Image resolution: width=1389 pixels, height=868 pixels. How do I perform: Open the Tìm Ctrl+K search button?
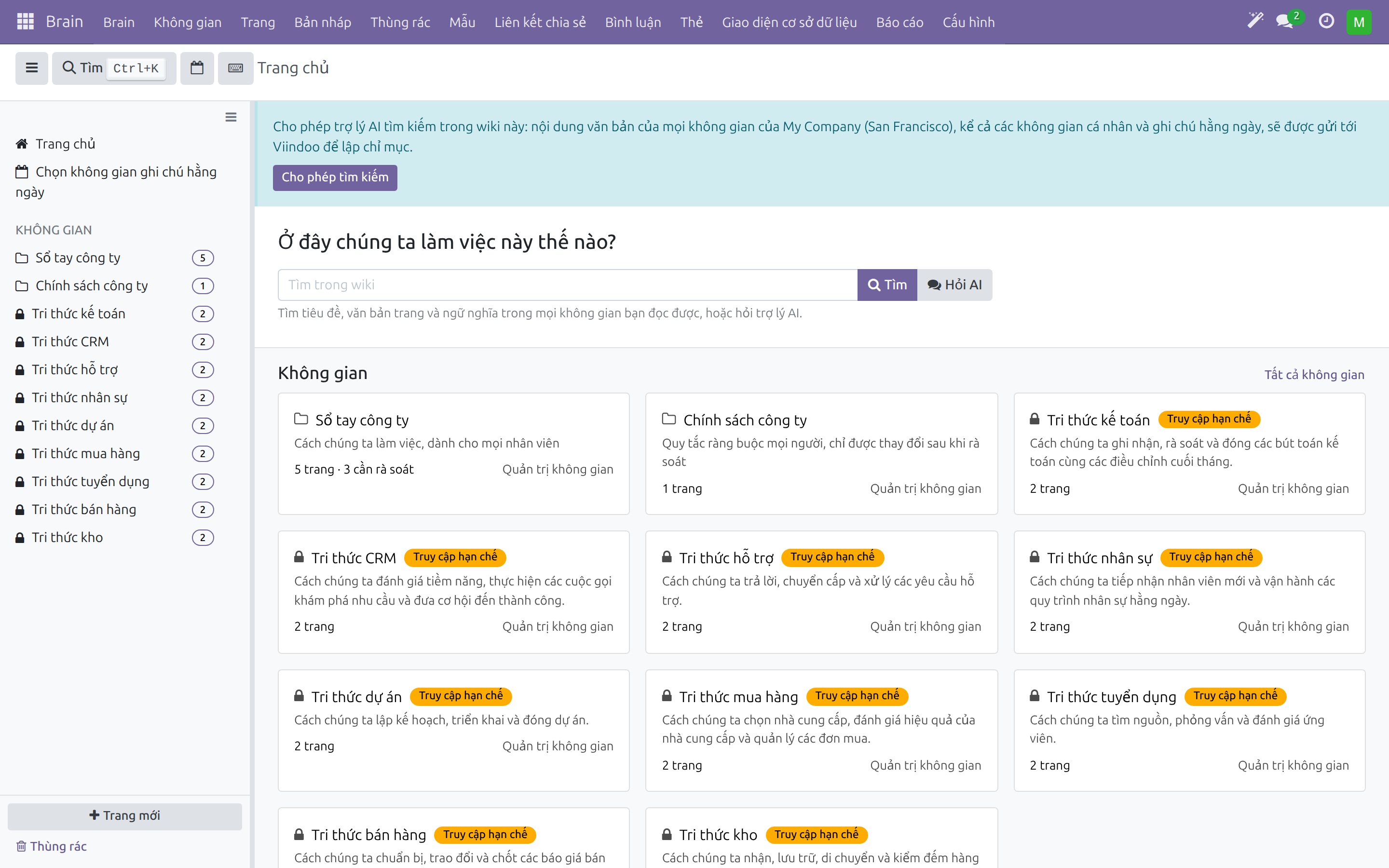point(114,68)
